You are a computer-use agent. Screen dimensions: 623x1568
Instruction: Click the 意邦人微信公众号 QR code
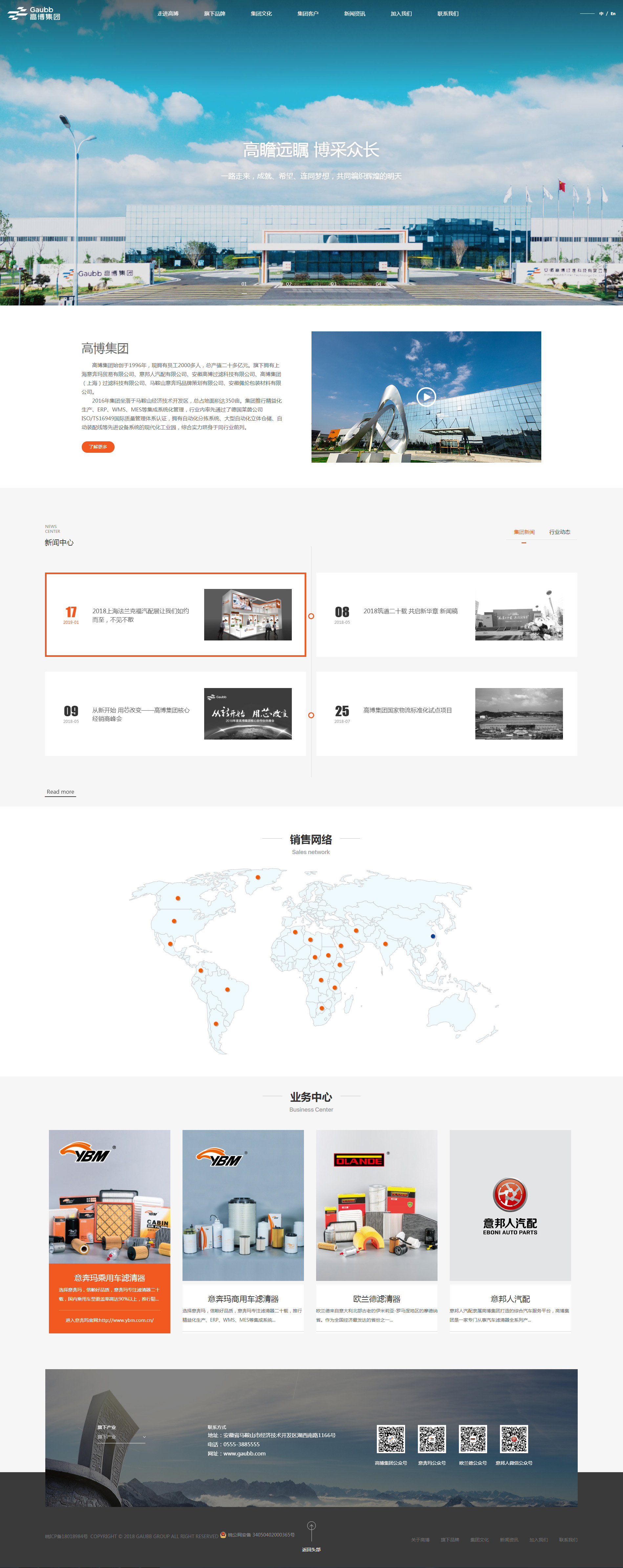513,1439
